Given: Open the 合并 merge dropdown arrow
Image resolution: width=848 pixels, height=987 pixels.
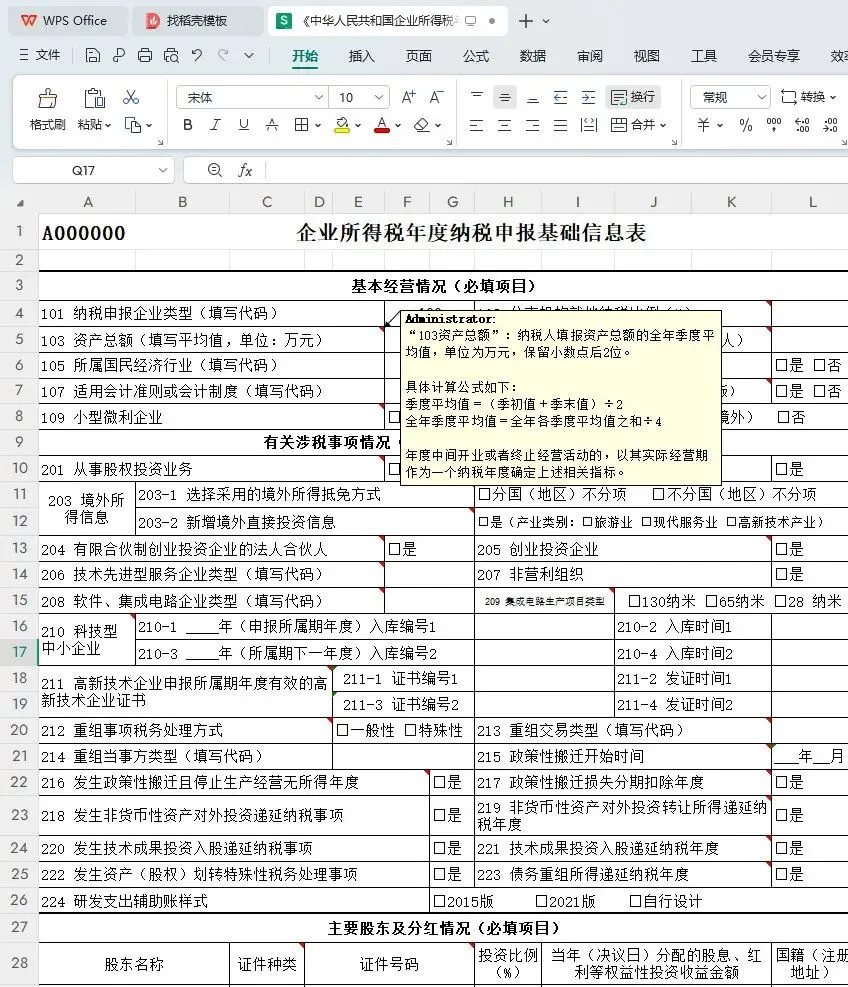Looking at the screenshot, I should [x=663, y=125].
